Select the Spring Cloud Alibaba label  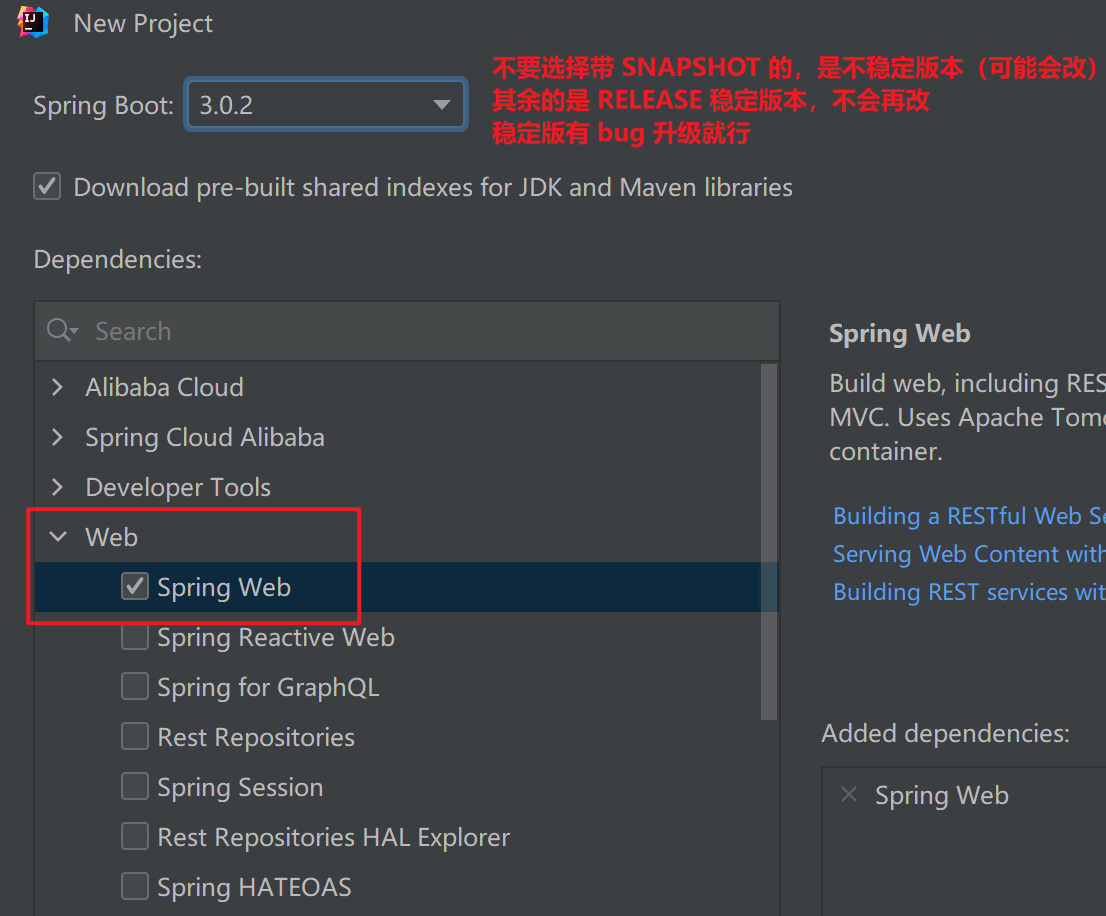205,437
